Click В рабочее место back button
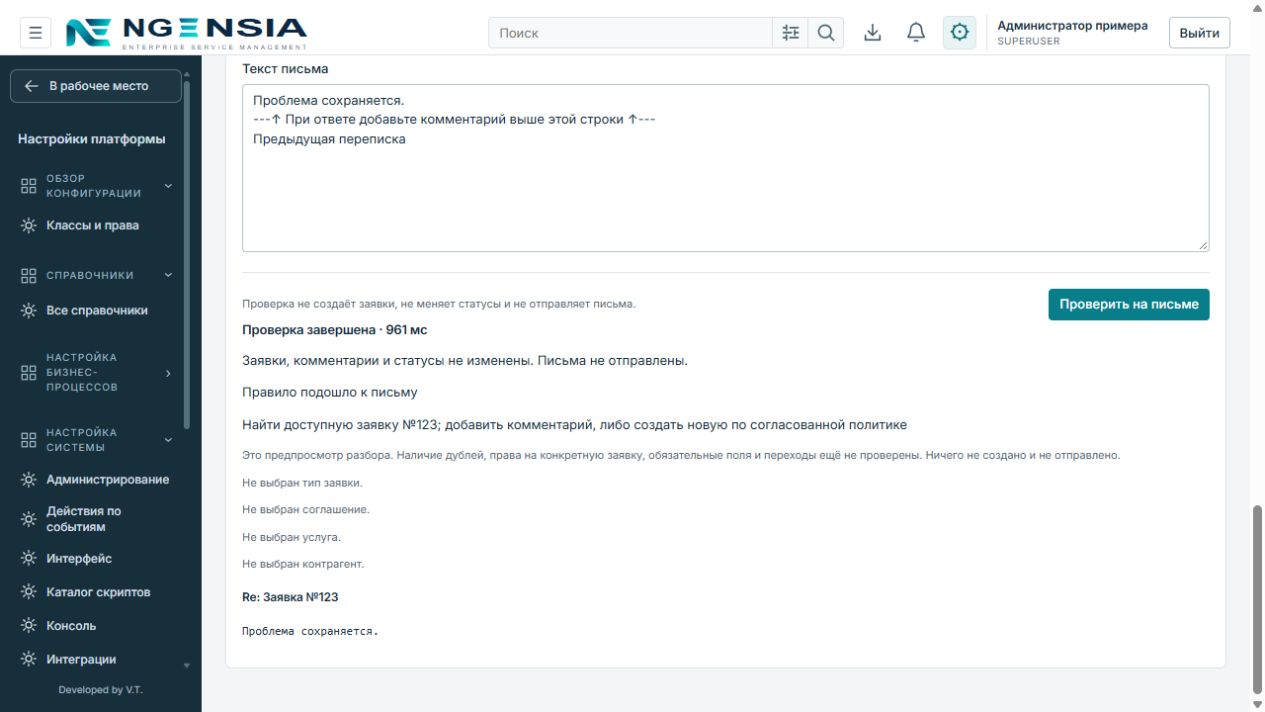Screen dimensions: 1265x712 tap(96, 86)
